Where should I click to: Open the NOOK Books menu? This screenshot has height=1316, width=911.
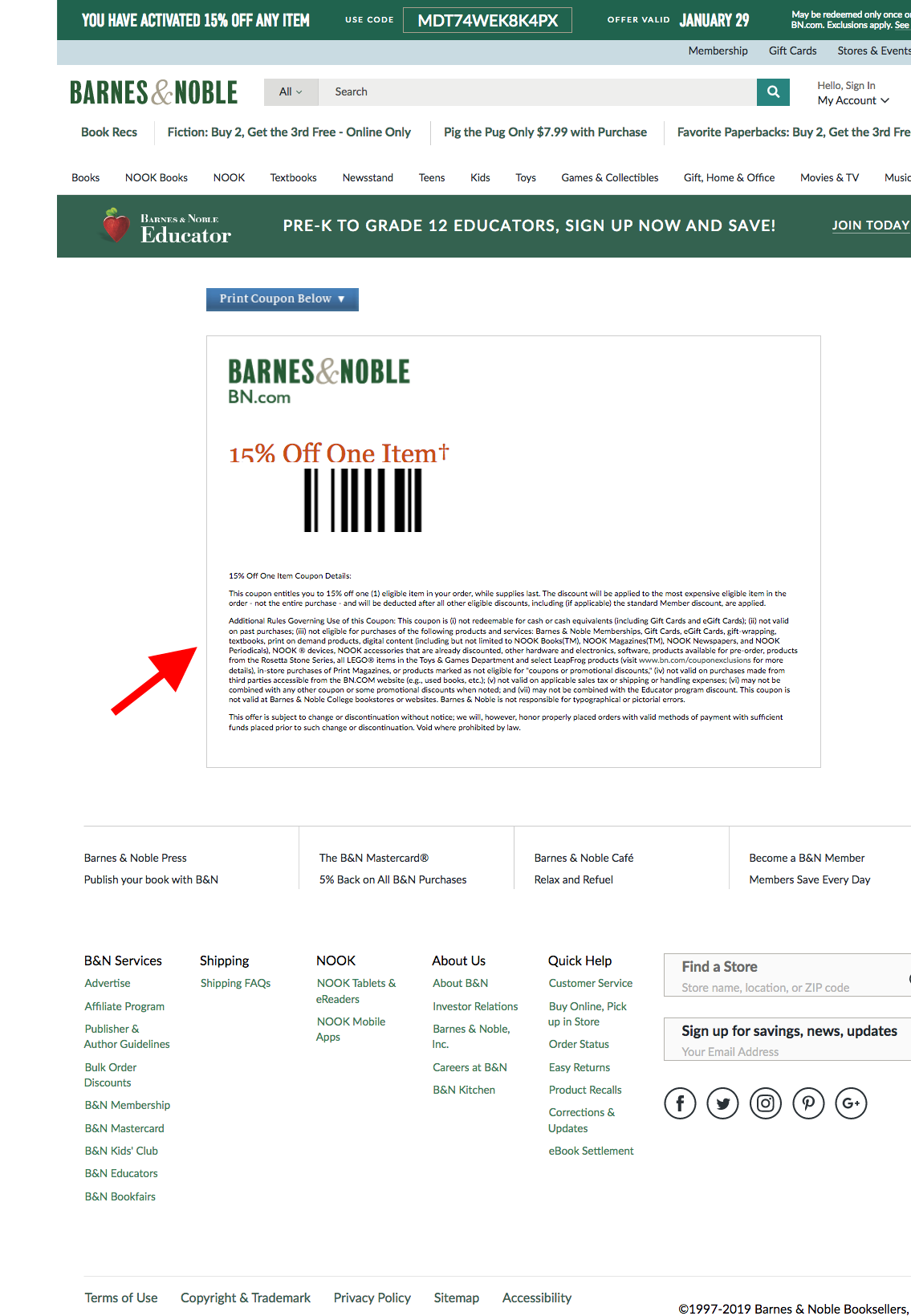[x=157, y=178]
